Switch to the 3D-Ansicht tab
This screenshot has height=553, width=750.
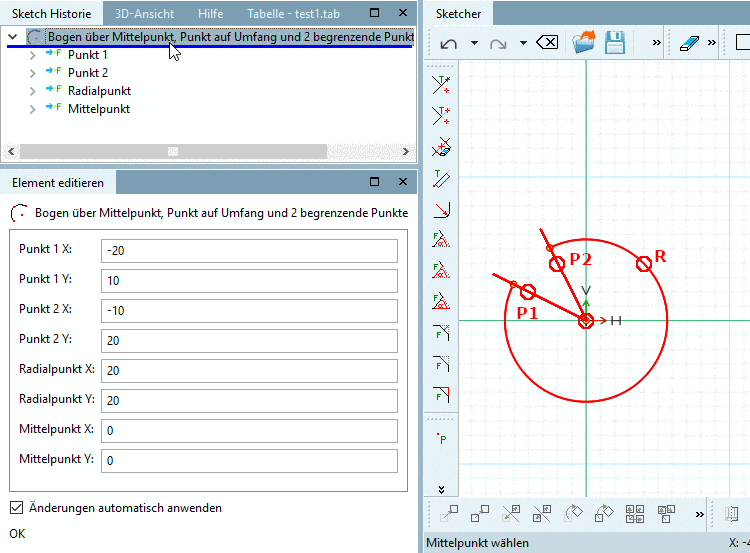pos(144,13)
